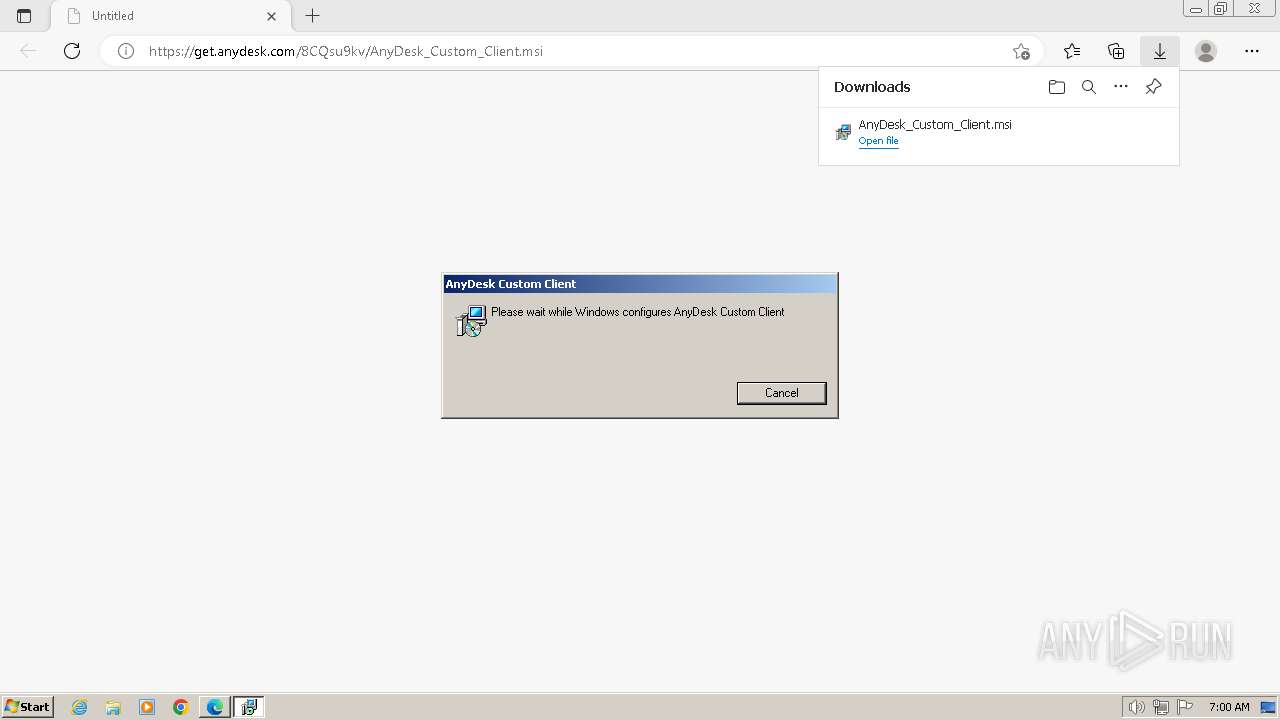Close the Untitled tab

pyautogui.click(x=271, y=16)
